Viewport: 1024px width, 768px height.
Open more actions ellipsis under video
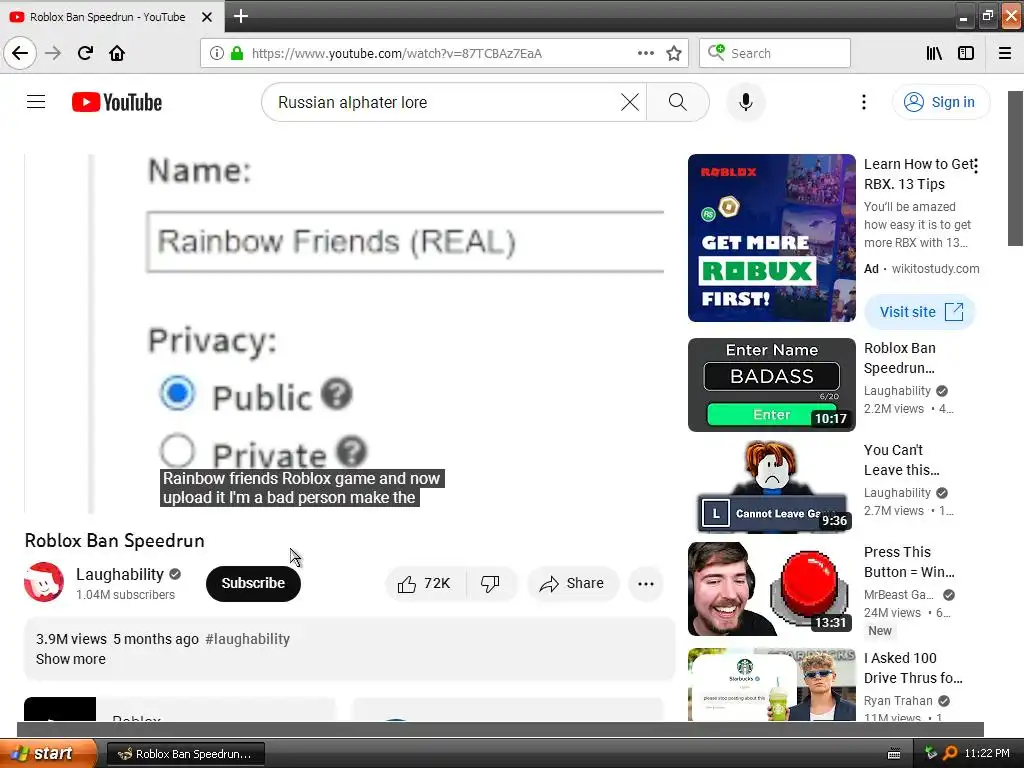(x=645, y=584)
